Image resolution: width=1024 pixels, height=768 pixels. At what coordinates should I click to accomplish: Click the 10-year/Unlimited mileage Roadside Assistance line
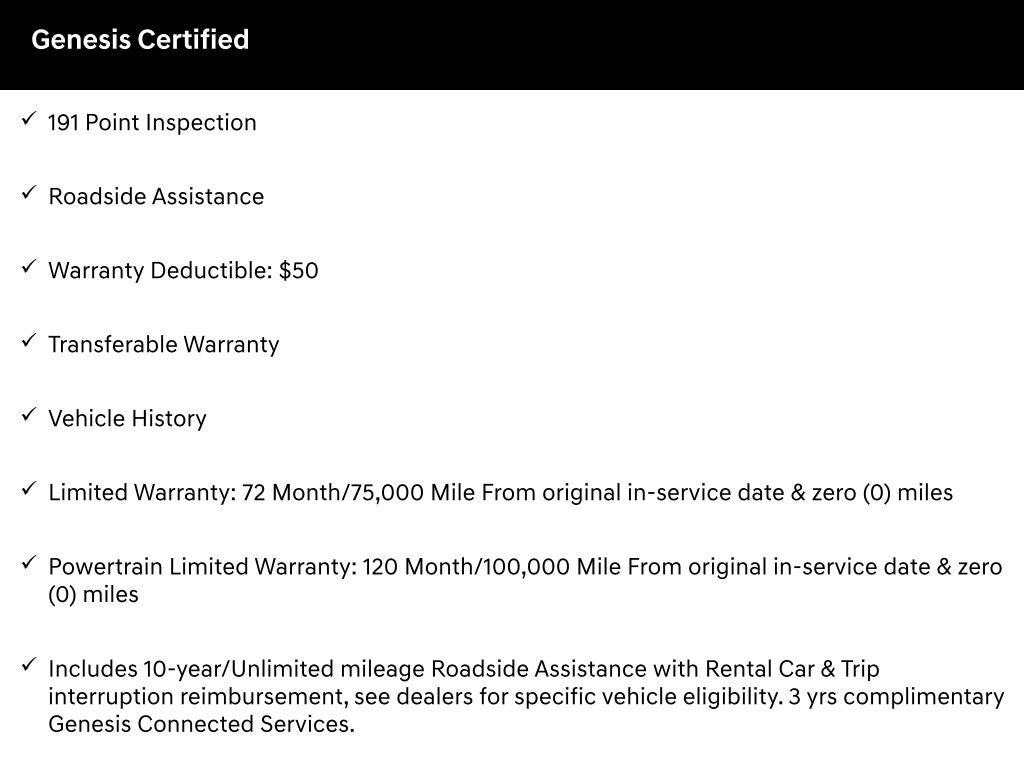(x=450, y=668)
